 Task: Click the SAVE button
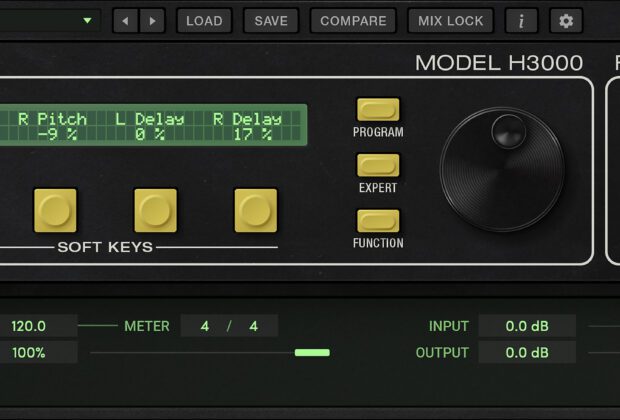pos(271,21)
